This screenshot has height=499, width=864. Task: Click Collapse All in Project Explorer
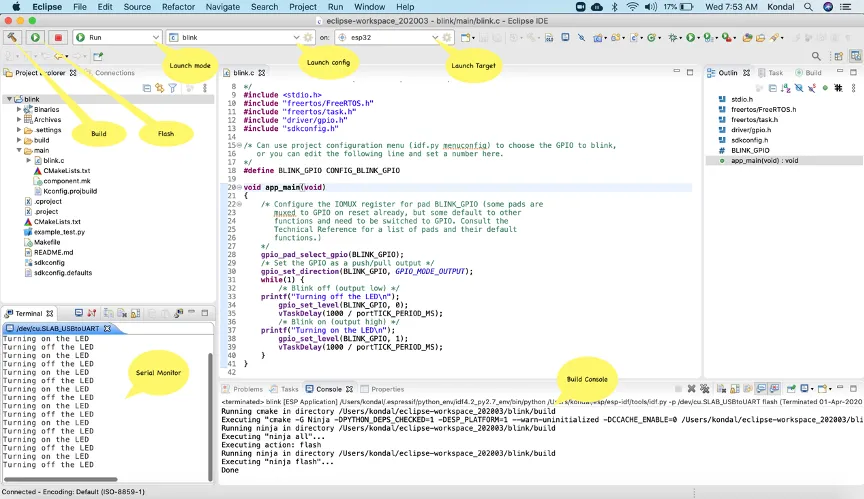tap(147, 88)
